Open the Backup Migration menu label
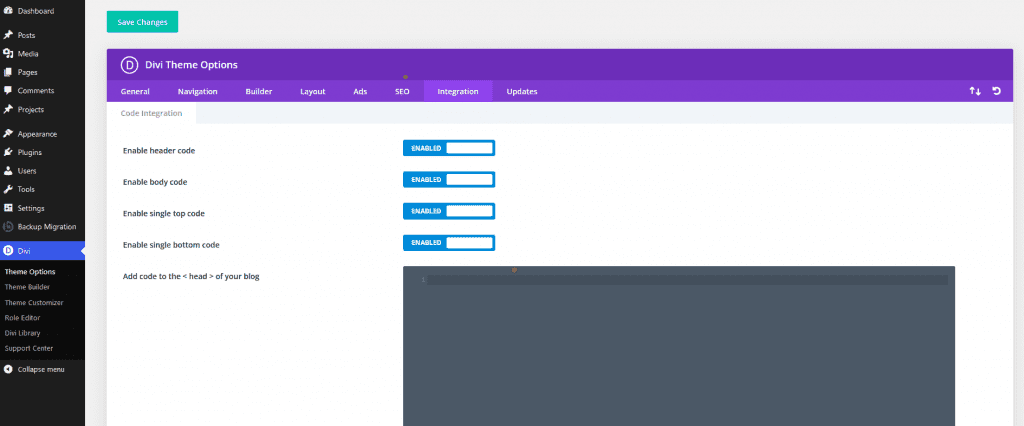 (x=47, y=227)
